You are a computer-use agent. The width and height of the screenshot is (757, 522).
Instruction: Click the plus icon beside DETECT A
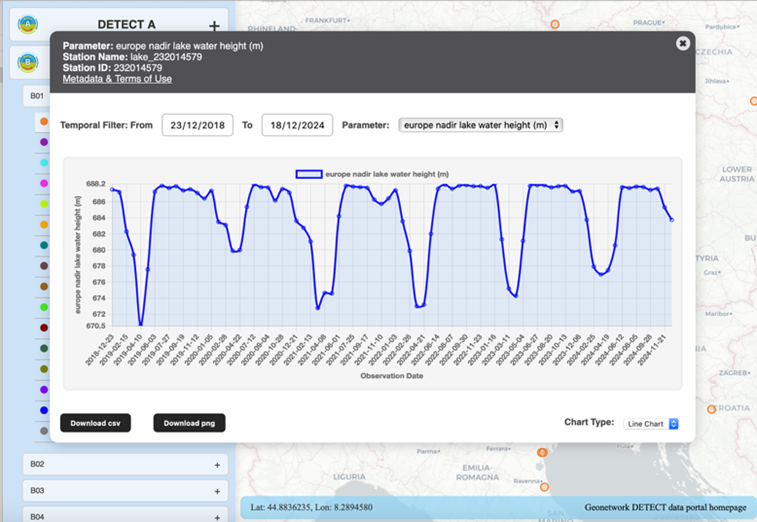(x=214, y=26)
